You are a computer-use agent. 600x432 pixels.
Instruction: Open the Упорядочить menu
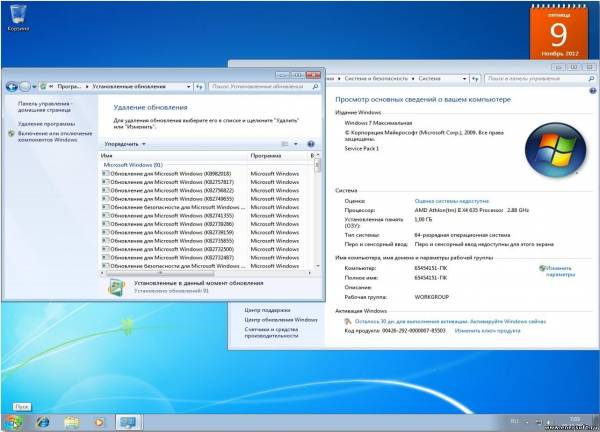pyautogui.click(x=125, y=144)
